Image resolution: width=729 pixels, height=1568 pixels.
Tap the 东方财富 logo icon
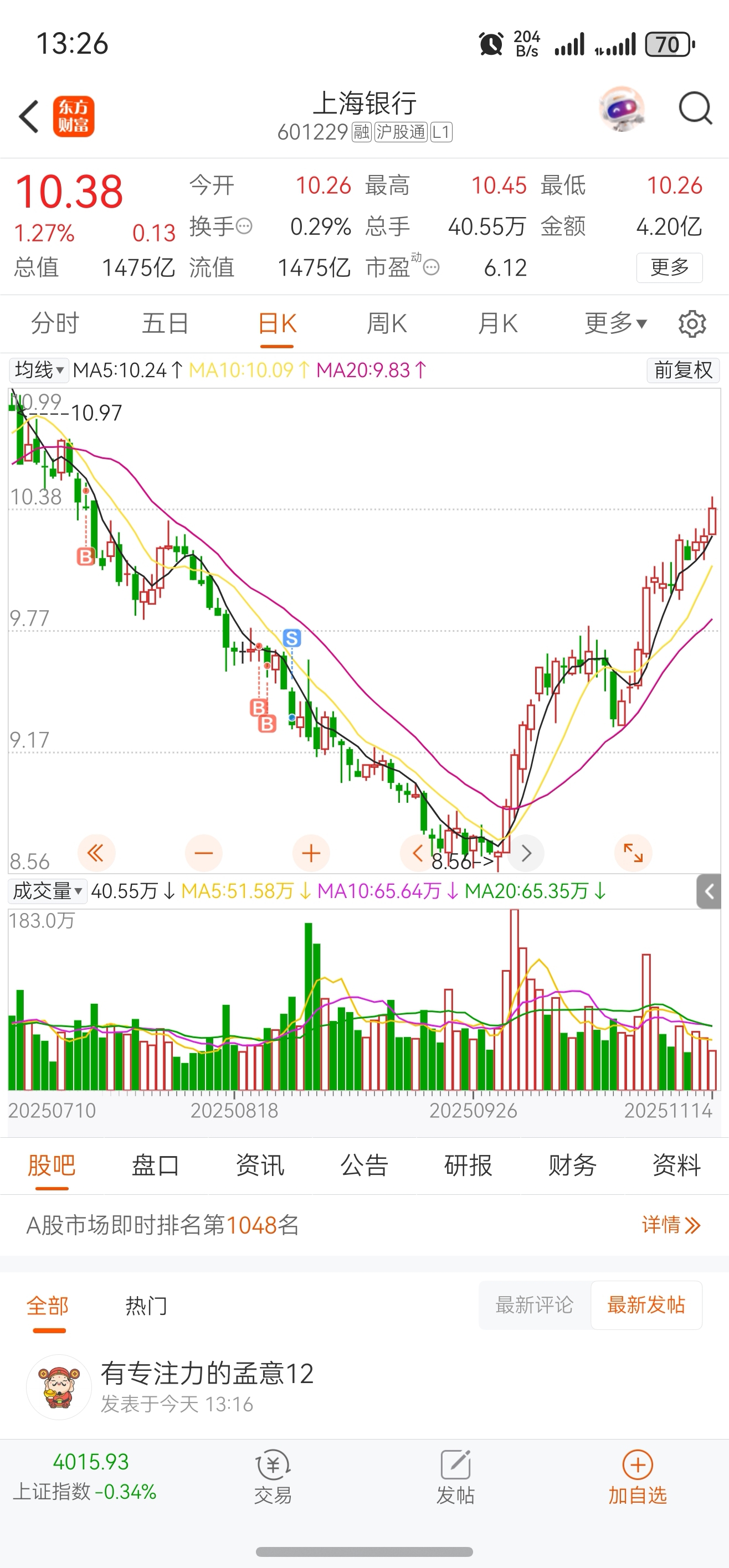tap(74, 116)
